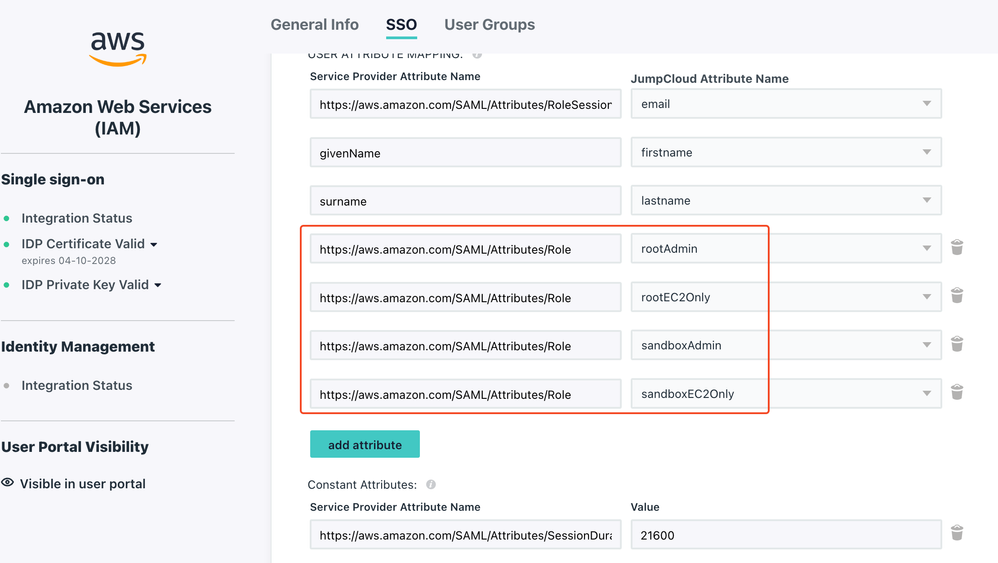The image size is (998, 563).
Task: Edit the surname attribute field
Action: pos(465,201)
